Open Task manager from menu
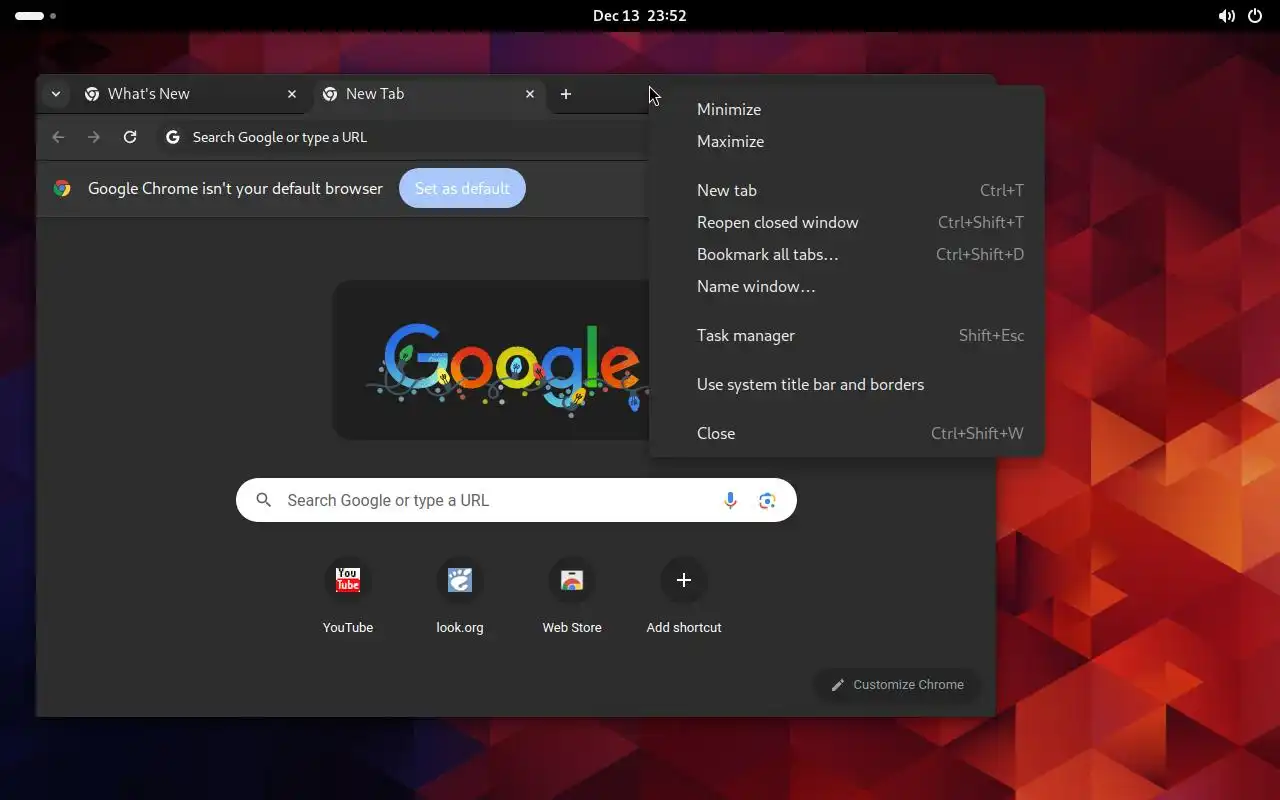Image resolution: width=1280 pixels, height=800 pixels. [846, 335]
